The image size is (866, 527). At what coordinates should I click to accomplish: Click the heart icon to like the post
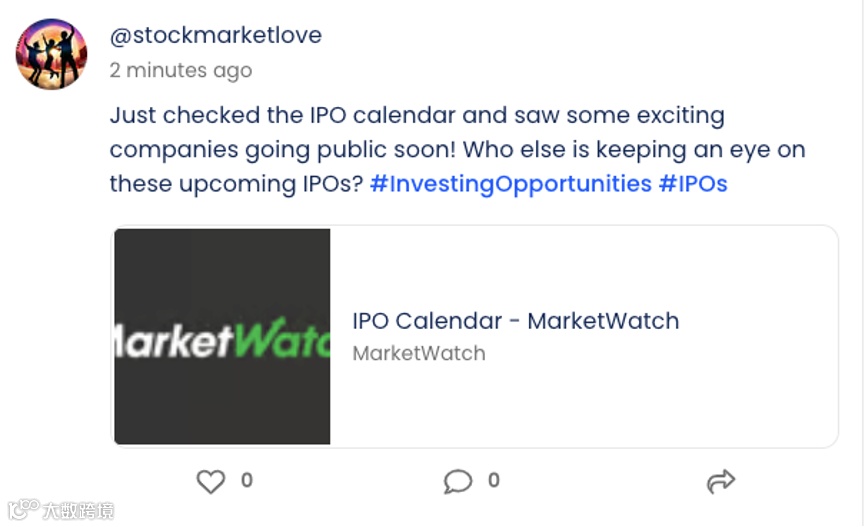coord(211,482)
